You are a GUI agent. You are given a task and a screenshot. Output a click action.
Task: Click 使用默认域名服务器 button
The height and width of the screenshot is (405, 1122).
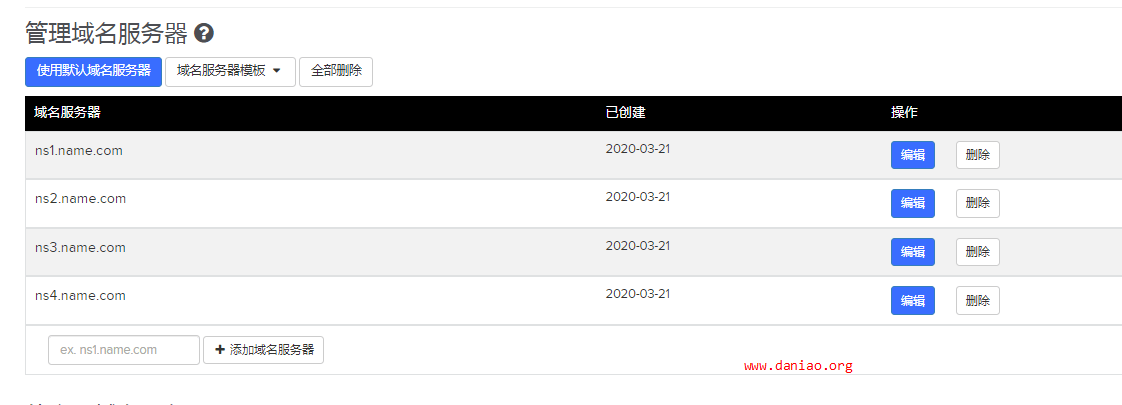(x=94, y=72)
